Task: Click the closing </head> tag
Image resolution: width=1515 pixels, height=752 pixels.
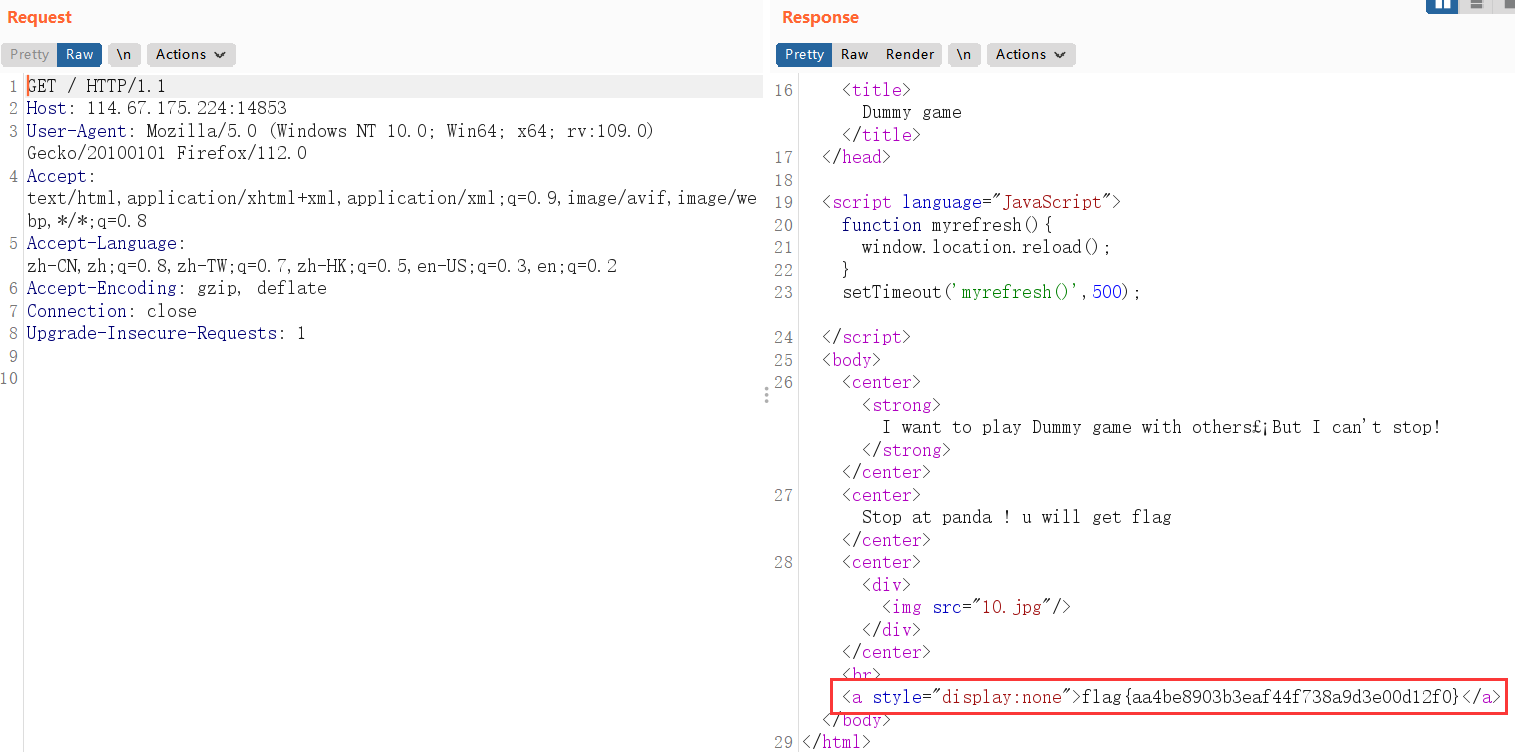Action: (x=856, y=157)
